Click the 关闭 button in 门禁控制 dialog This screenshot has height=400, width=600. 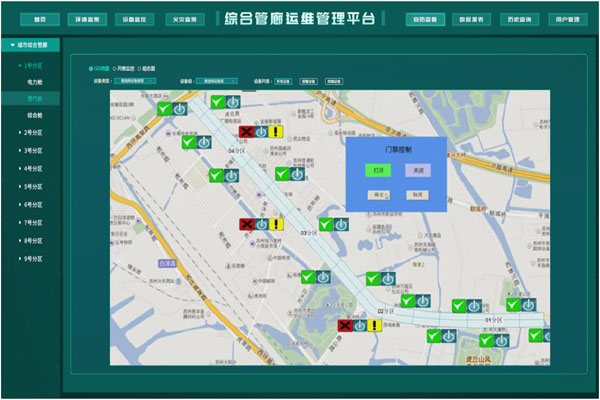[417, 170]
